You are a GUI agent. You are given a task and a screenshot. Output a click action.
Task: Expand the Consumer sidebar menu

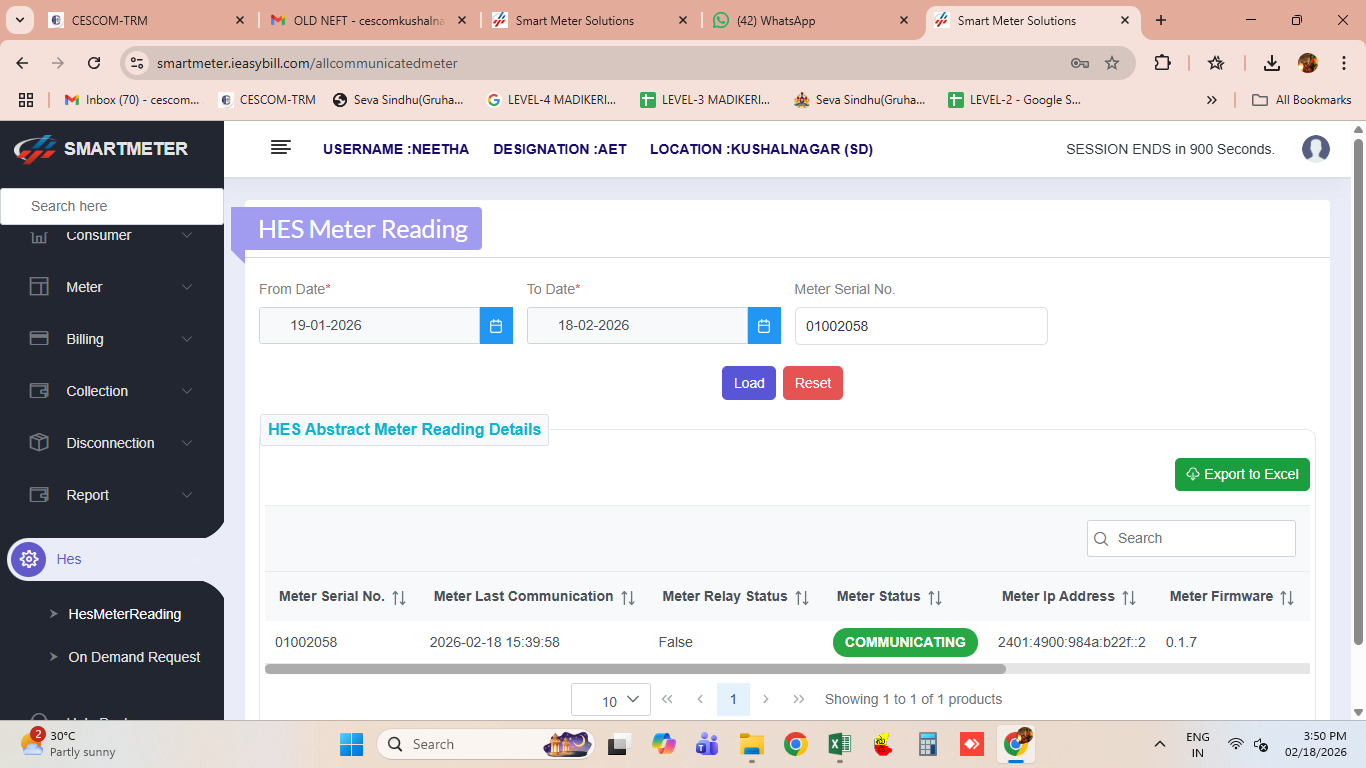click(112, 236)
